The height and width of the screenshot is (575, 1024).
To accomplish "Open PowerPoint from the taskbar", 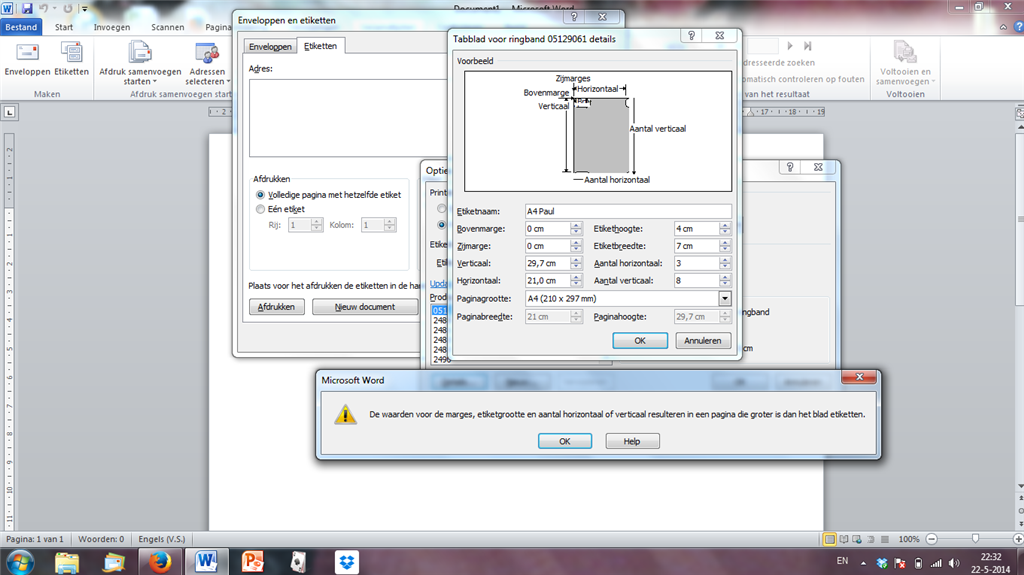I will 253,562.
